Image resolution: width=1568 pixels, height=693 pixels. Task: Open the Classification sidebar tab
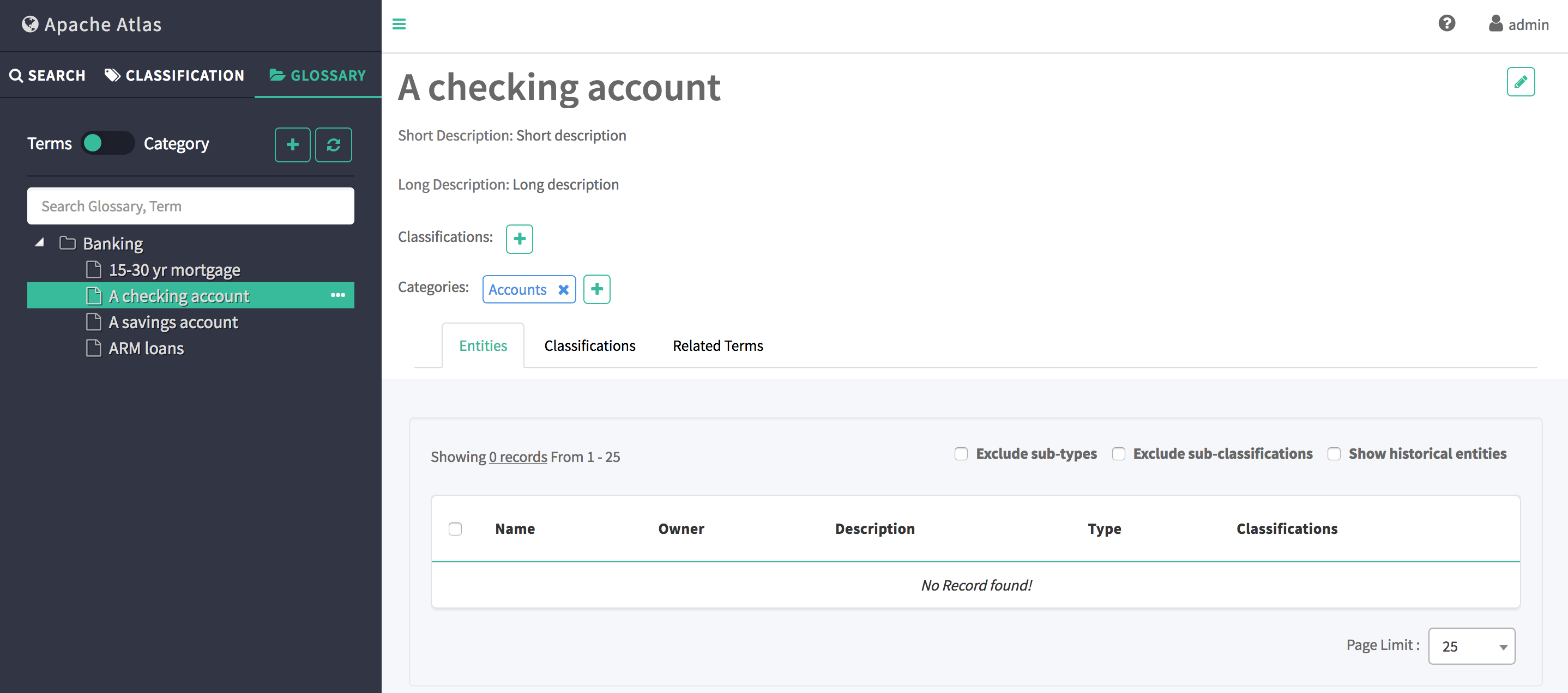[174, 75]
